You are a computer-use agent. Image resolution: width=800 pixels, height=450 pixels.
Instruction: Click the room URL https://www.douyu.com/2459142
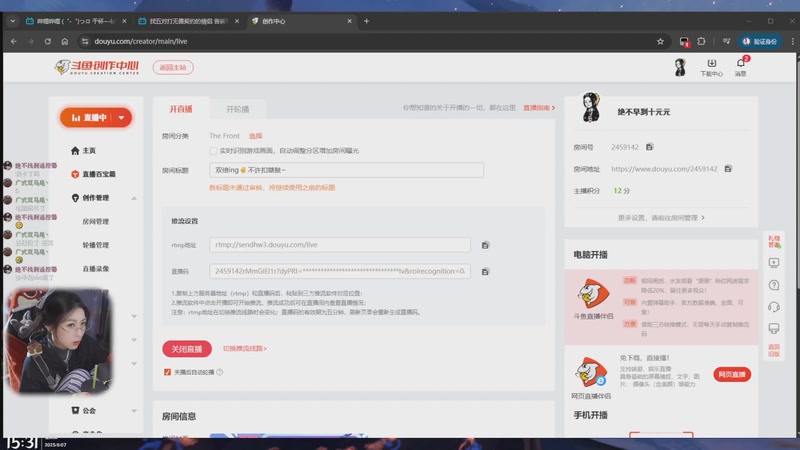click(x=664, y=169)
